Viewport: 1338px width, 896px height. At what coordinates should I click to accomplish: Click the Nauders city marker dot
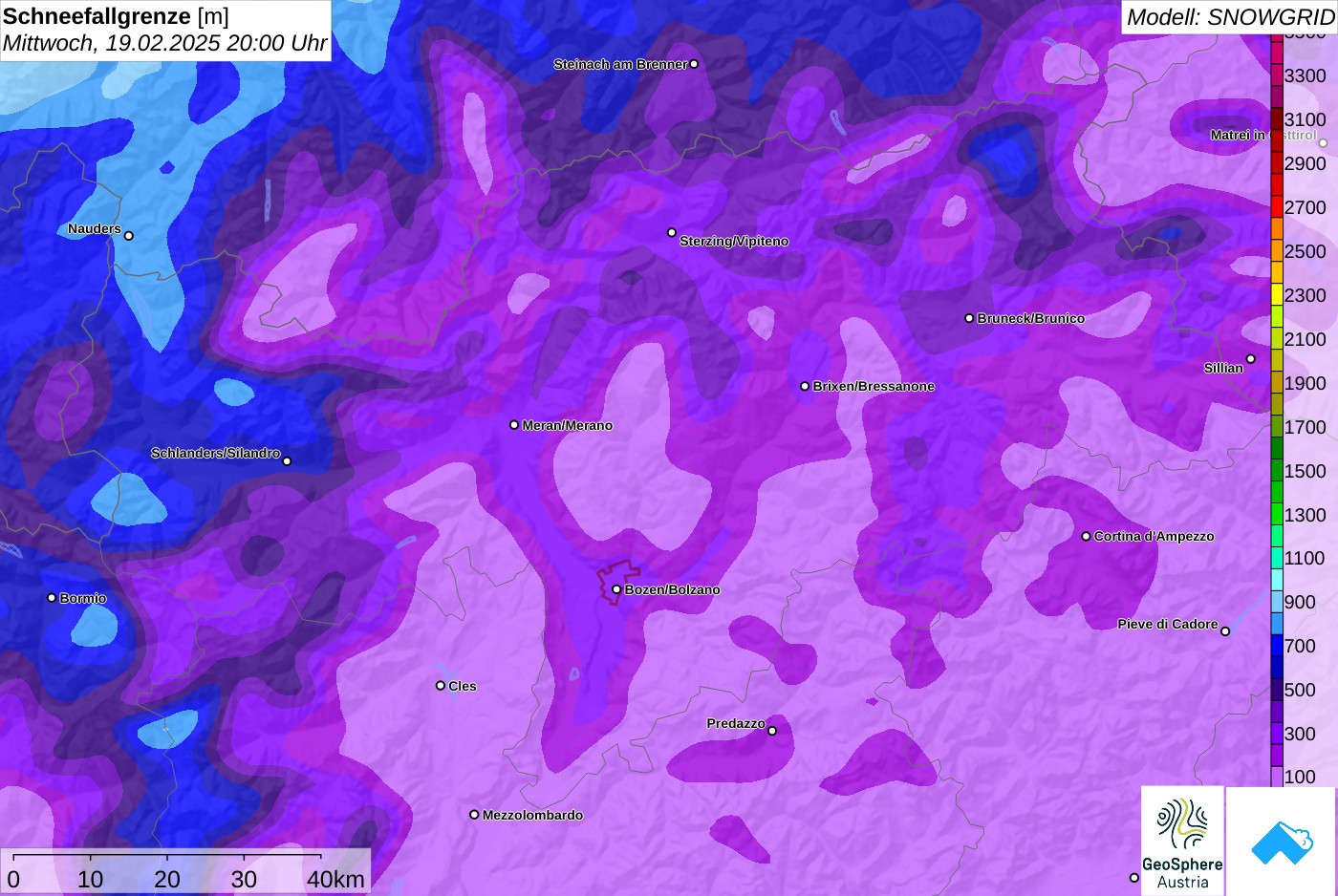click(129, 235)
